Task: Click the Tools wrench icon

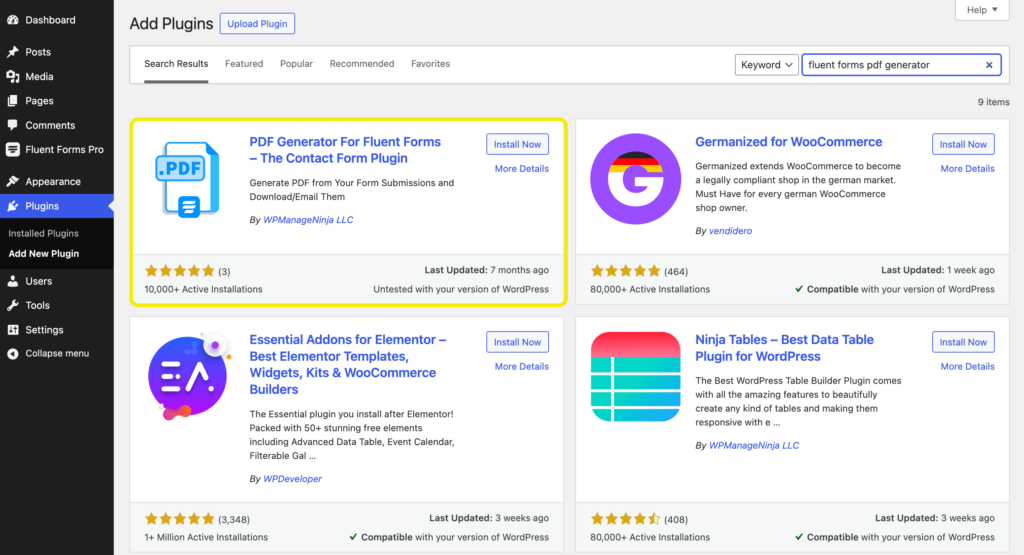Action: (x=12, y=305)
